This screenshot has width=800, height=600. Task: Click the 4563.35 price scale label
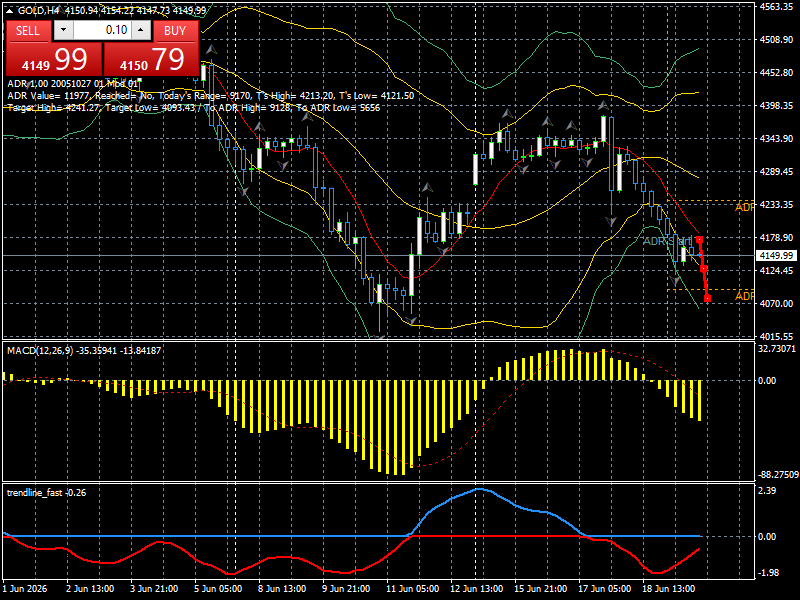pyautogui.click(x=776, y=7)
